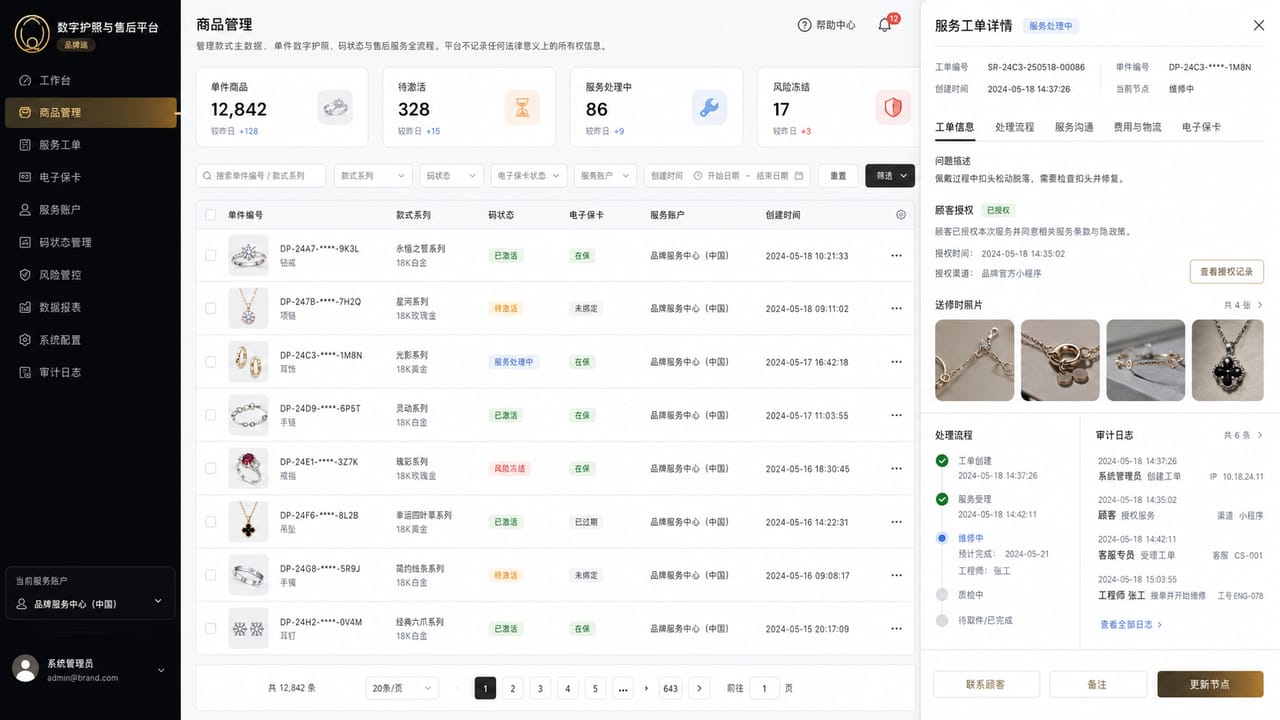1280x720 pixels.
Task: Click 查看授权记录 button
Action: [x=1227, y=271]
